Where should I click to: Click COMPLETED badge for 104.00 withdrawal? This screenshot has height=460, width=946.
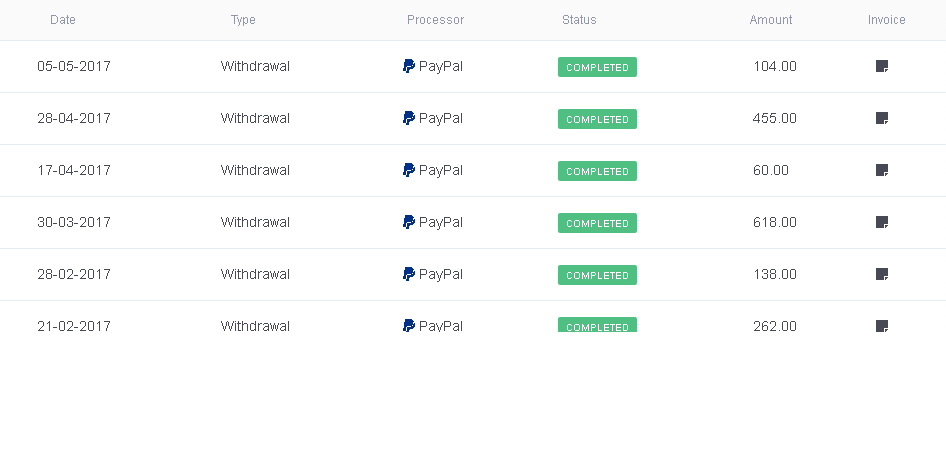pyautogui.click(x=597, y=68)
